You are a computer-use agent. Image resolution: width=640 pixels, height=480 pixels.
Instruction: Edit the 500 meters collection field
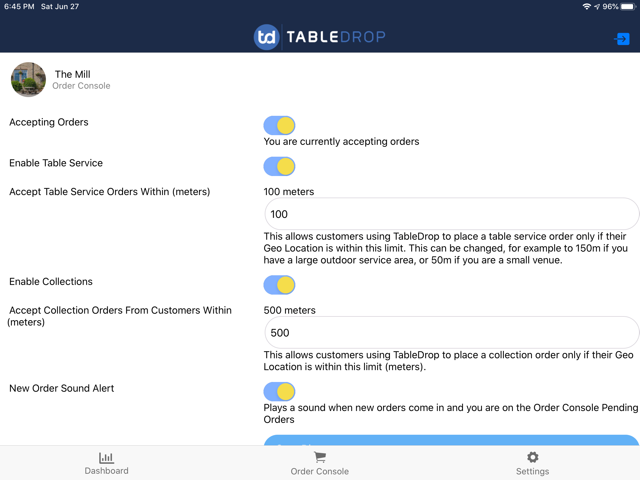[x=451, y=333]
